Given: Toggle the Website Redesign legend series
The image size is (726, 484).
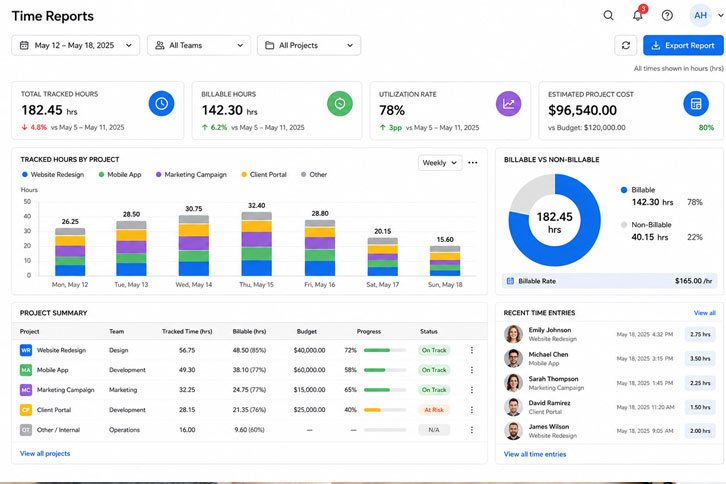Looking at the screenshot, I should point(53,175).
